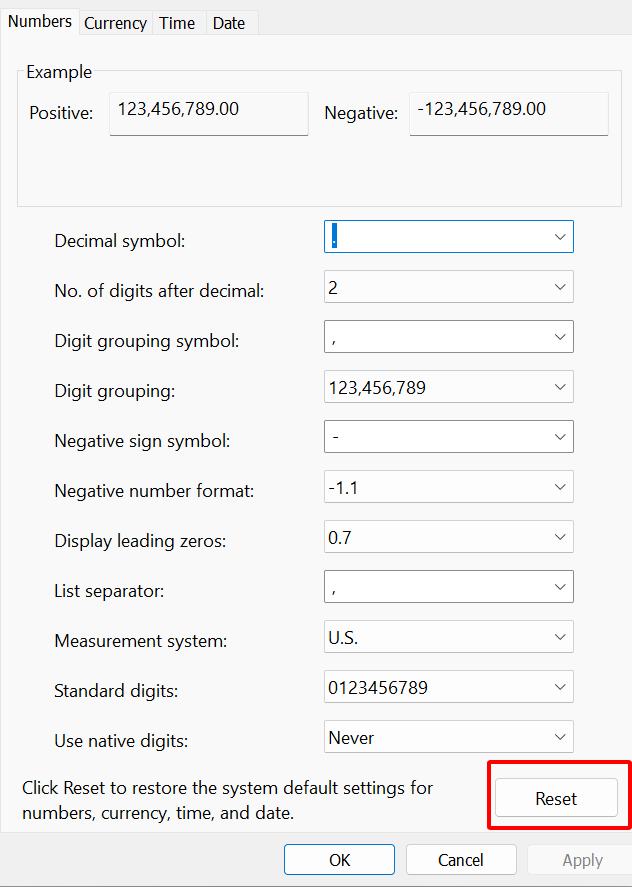This screenshot has height=887, width=632.
Task: Click the Cancel button
Action: click(x=461, y=860)
